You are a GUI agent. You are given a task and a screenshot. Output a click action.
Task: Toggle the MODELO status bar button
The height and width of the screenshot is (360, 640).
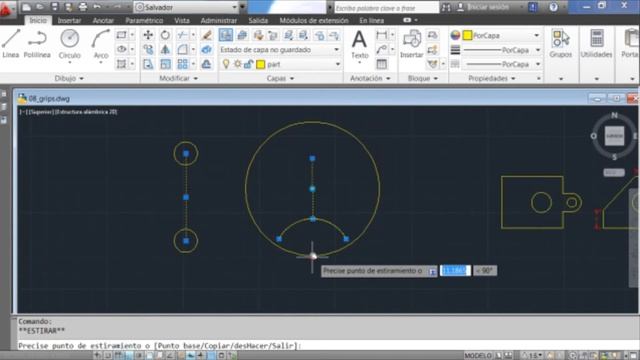[x=478, y=356]
